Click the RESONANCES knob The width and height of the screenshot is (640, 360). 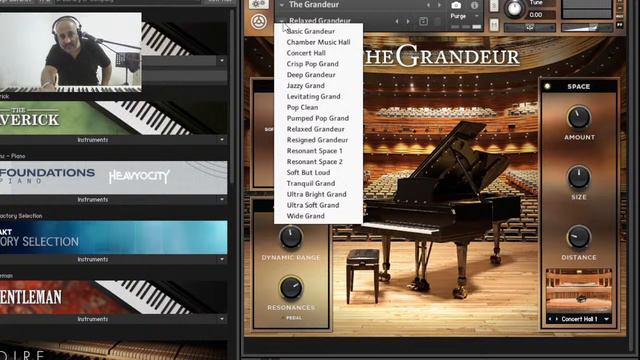click(291, 287)
